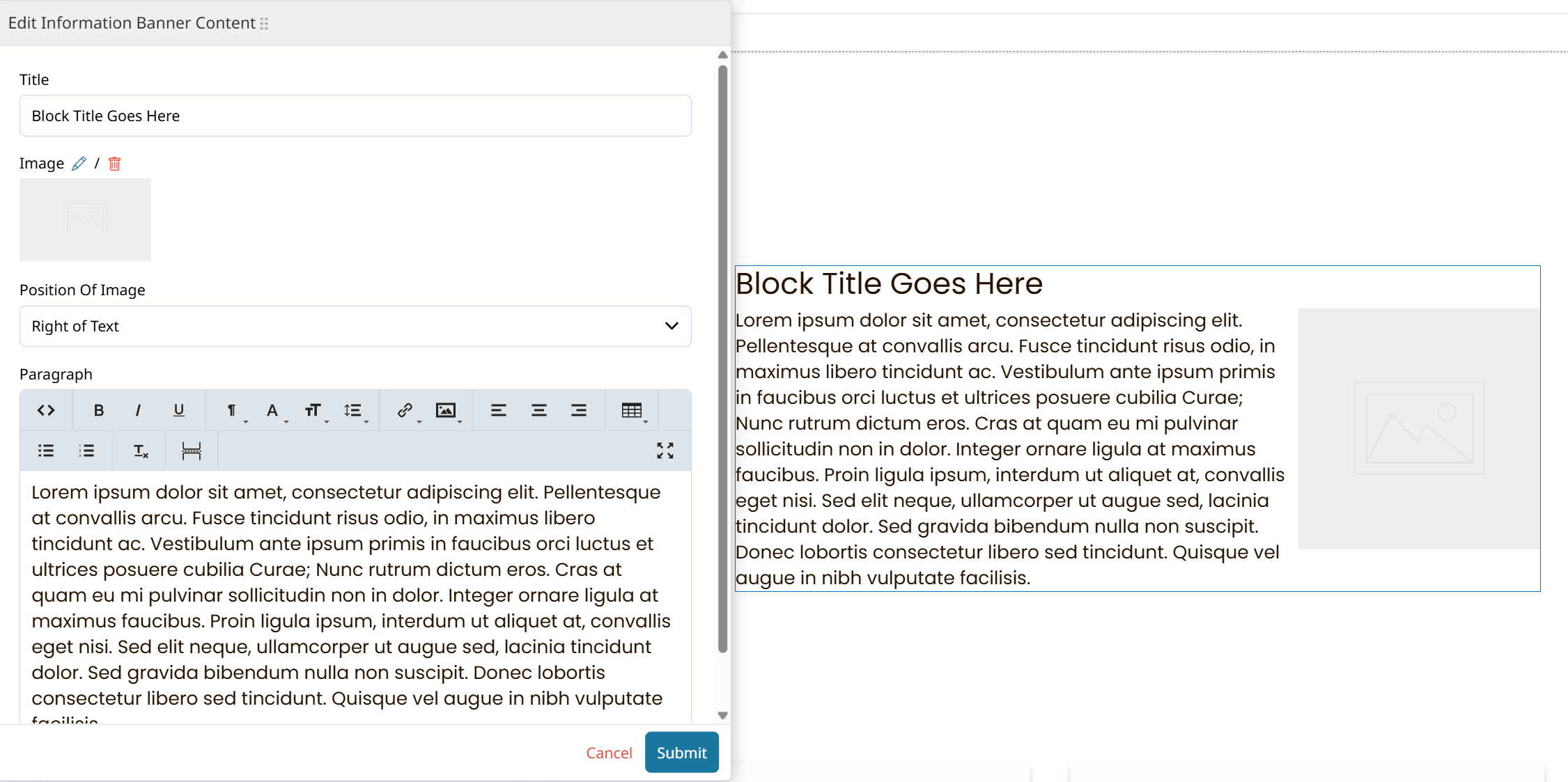Viewport: 1568px width, 782px height.
Task: Open text color dropdown
Action: click(x=273, y=410)
